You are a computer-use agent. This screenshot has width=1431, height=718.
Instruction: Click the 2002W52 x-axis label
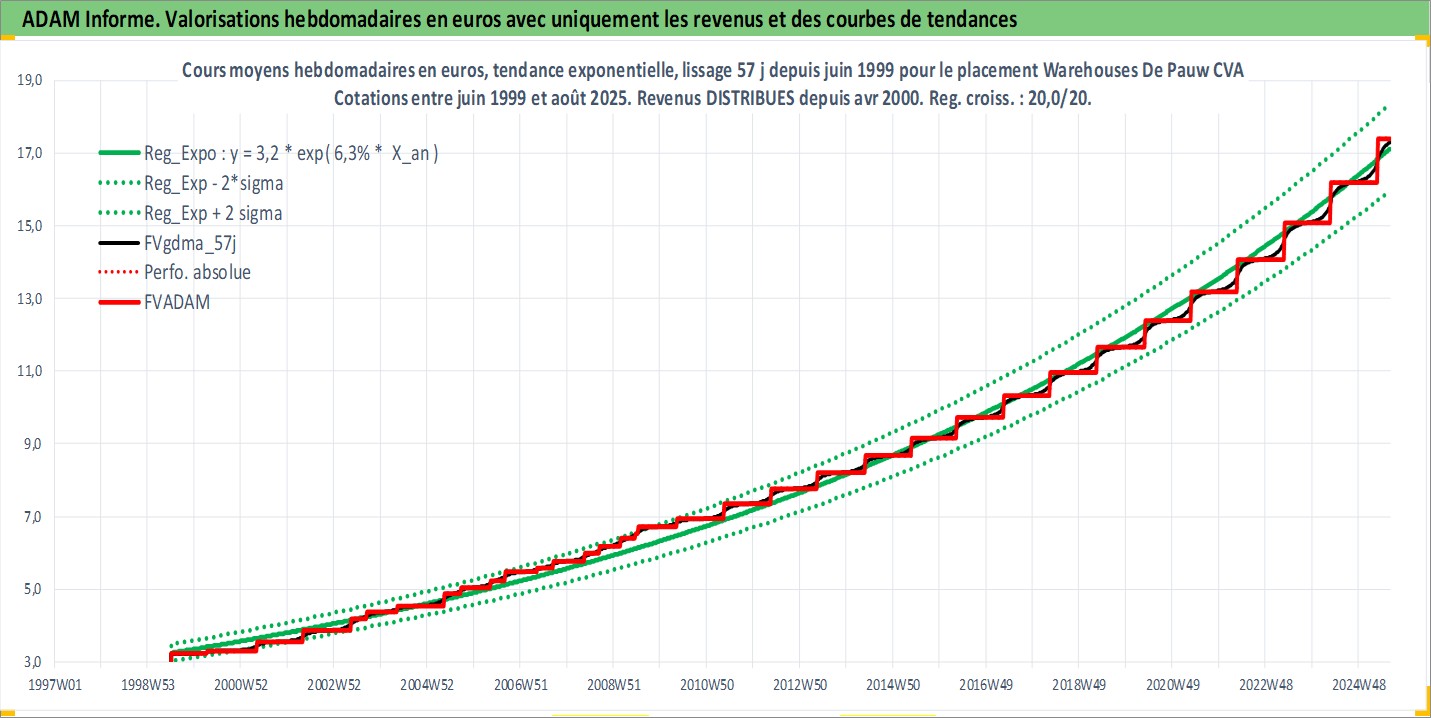tap(334, 685)
